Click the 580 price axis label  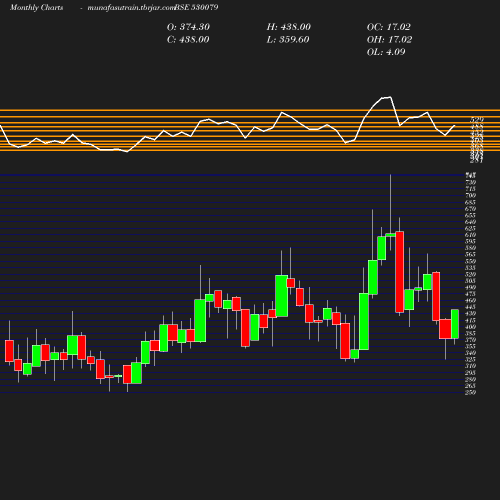tap(471, 248)
